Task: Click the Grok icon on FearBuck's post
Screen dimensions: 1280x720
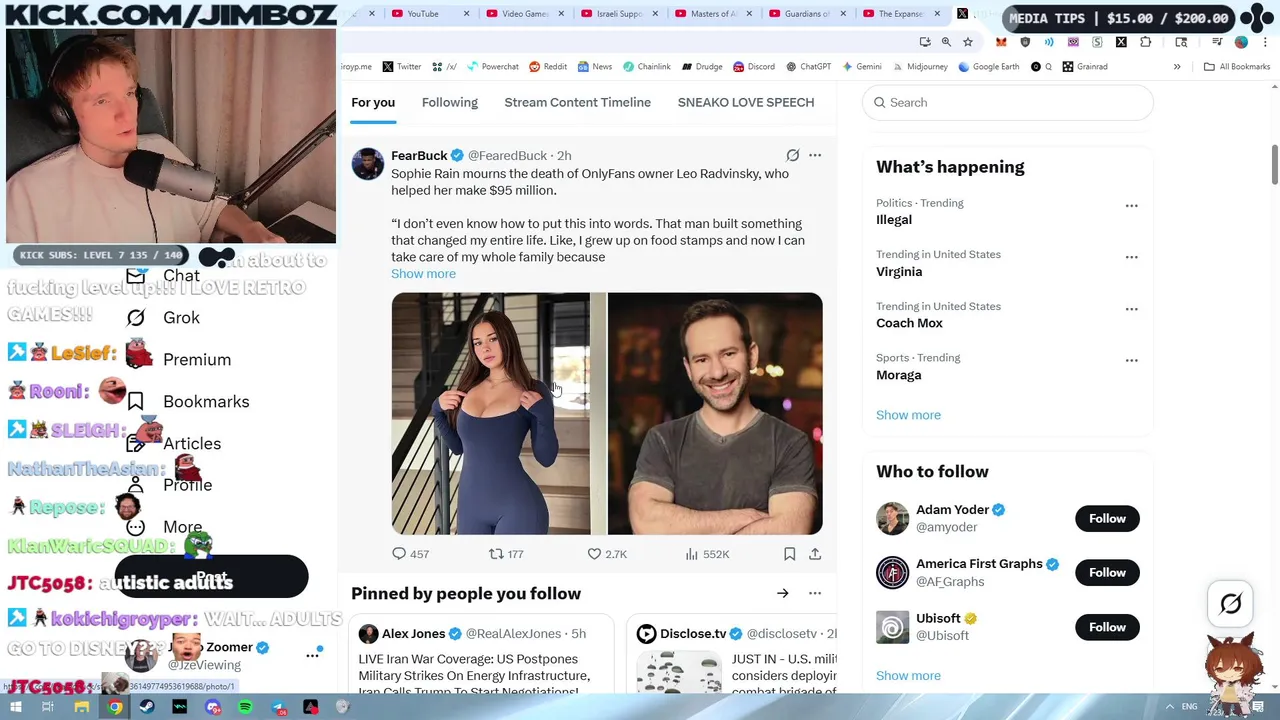Action: (792, 155)
